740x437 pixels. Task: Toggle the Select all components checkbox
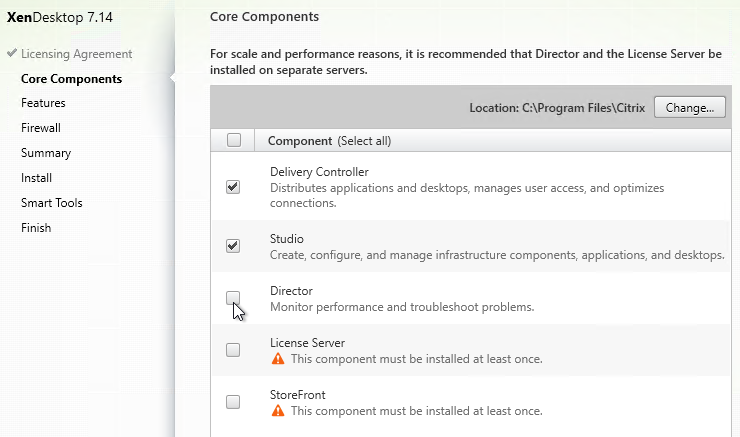(234, 140)
